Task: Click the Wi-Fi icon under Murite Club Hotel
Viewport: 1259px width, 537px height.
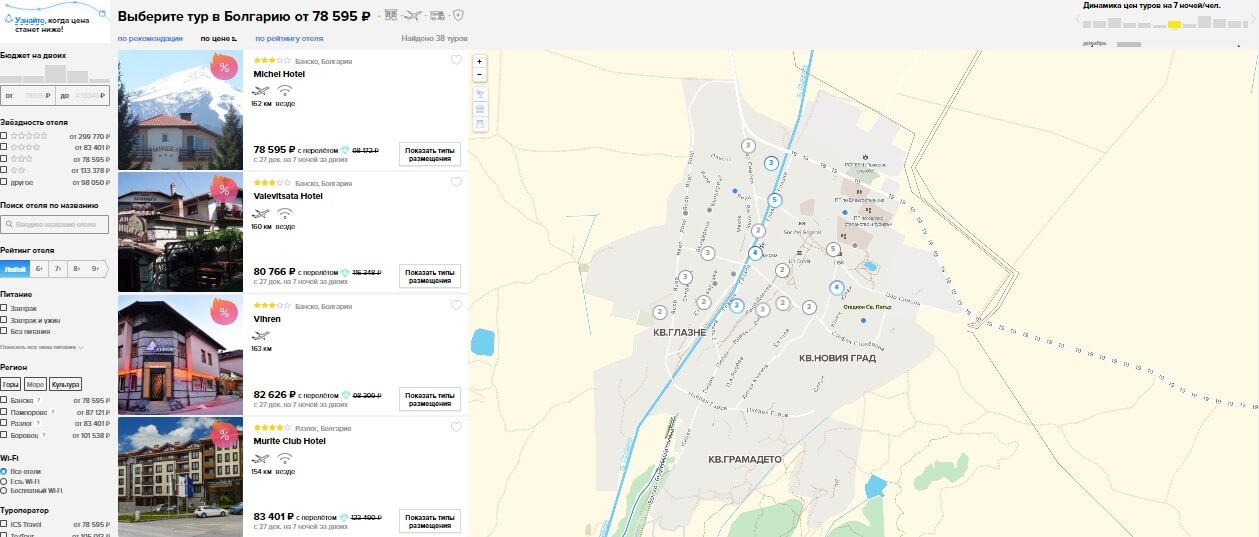Action: [x=284, y=458]
